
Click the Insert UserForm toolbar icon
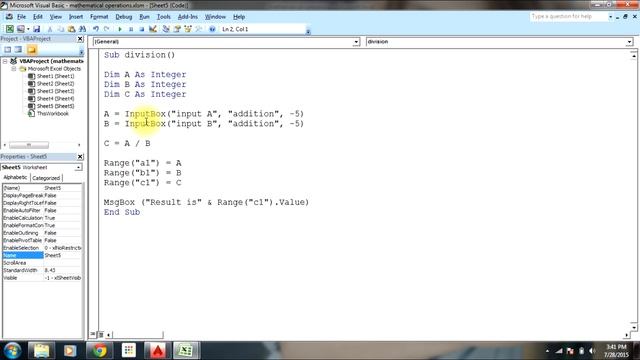tap(20, 29)
